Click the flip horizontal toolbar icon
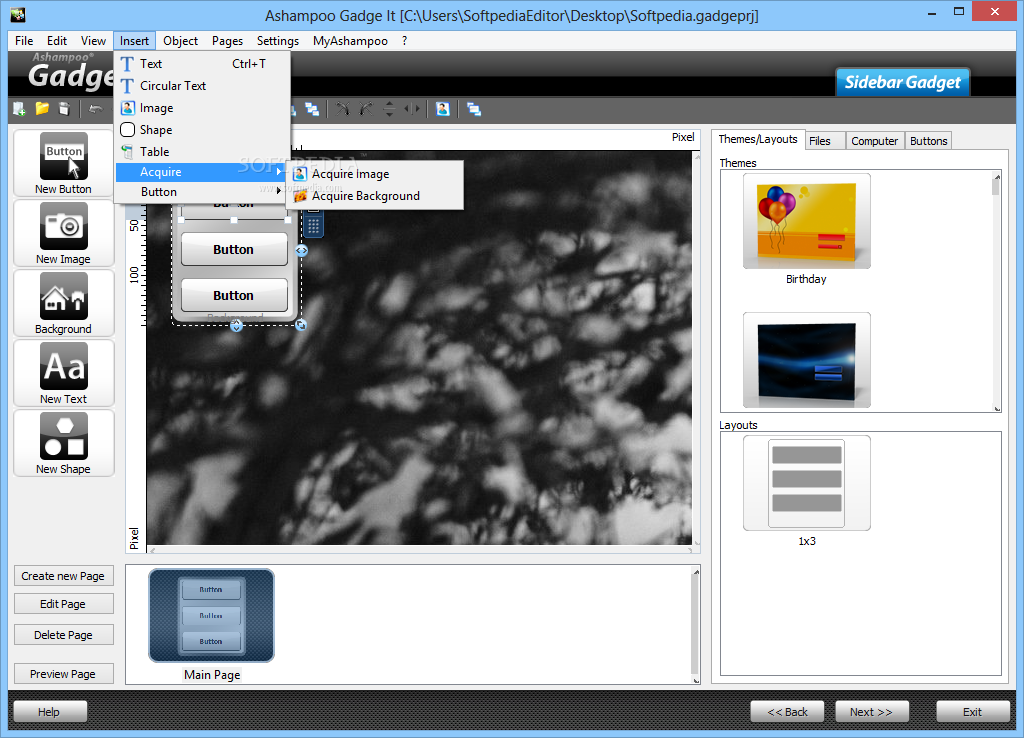Viewport: 1024px width, 738px height. tap(411, 109)
